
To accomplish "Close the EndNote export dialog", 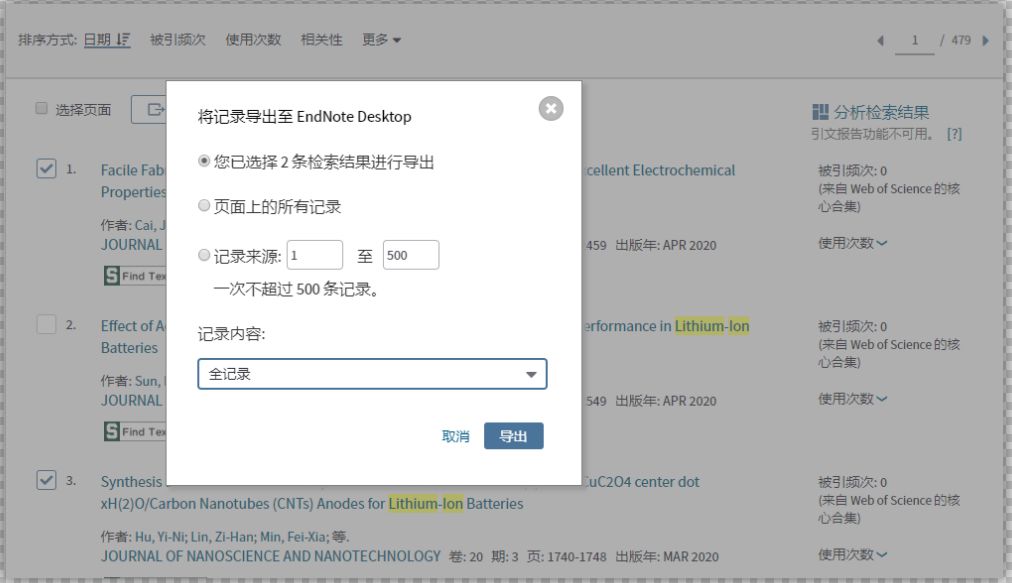I will 551,108.
